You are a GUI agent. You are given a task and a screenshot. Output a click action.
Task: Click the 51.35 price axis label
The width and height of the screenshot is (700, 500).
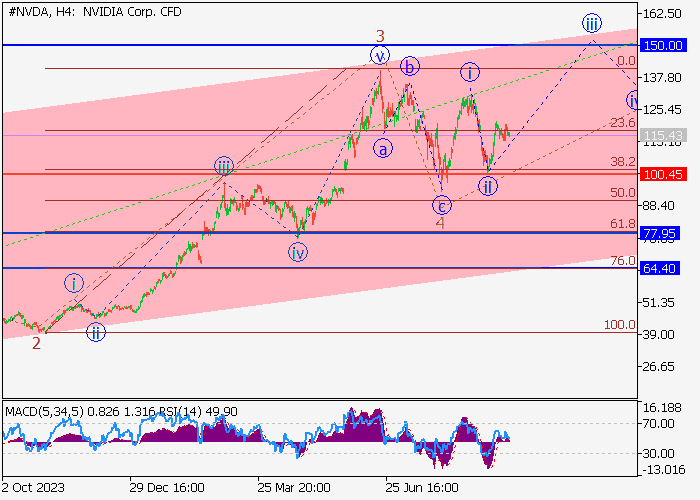tap(658, 302)
